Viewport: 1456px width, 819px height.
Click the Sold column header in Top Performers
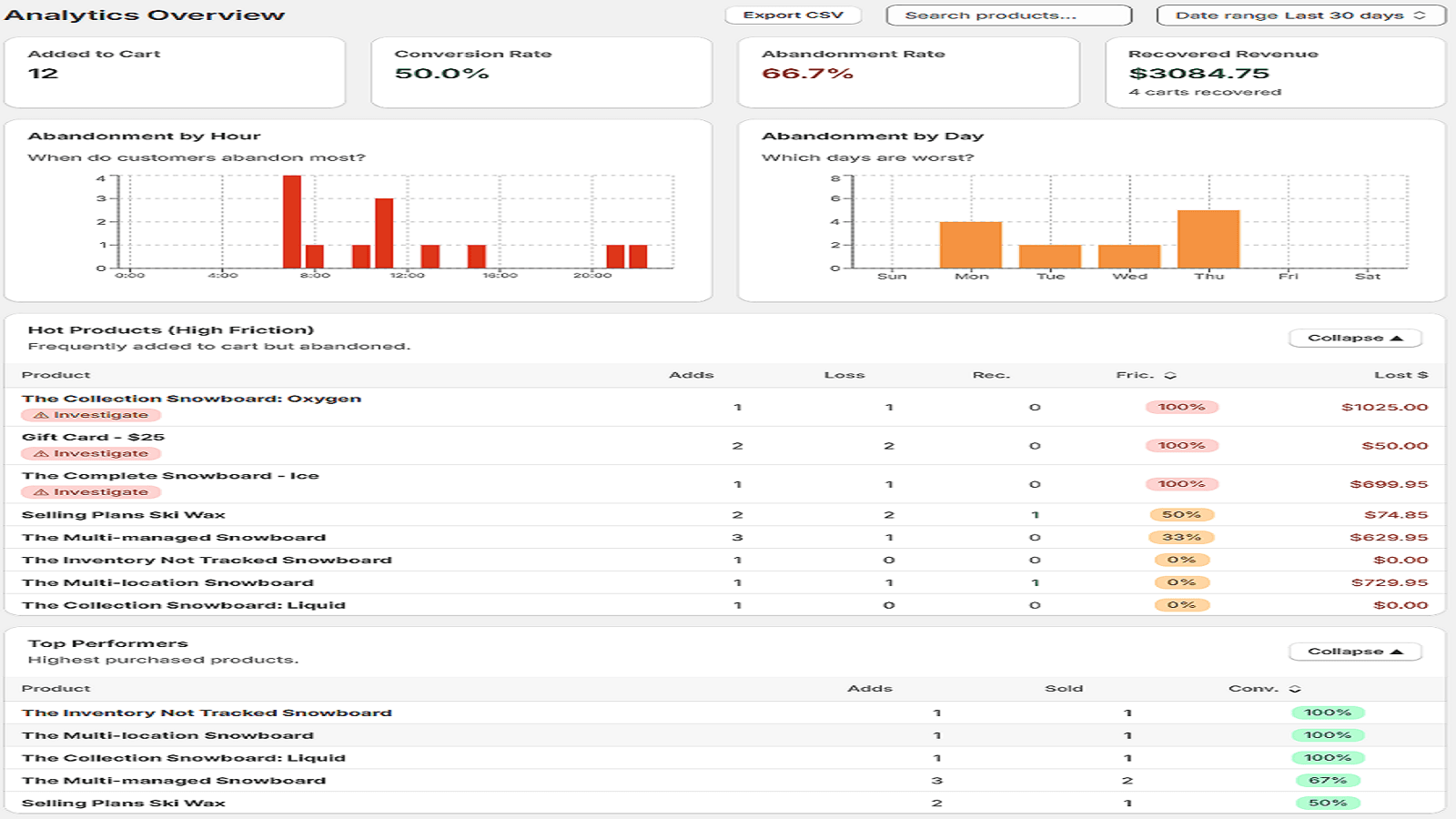coord(1064,689)
